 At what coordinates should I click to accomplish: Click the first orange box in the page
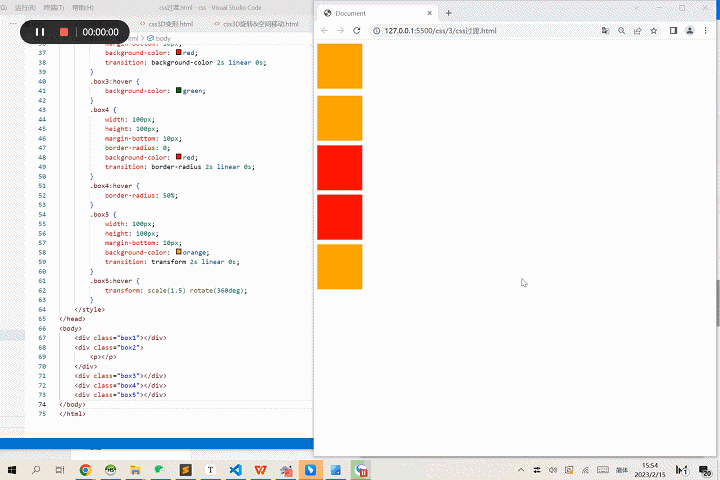click(339, 66)
